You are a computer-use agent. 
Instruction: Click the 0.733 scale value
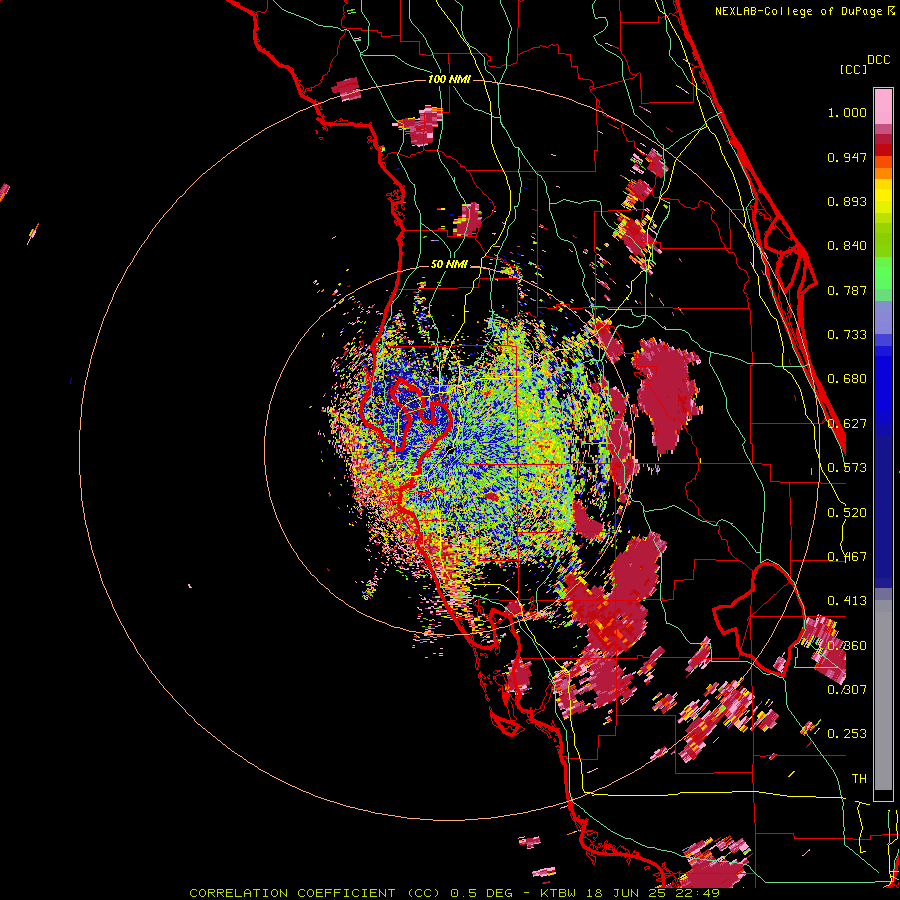(x=847, y=335)
